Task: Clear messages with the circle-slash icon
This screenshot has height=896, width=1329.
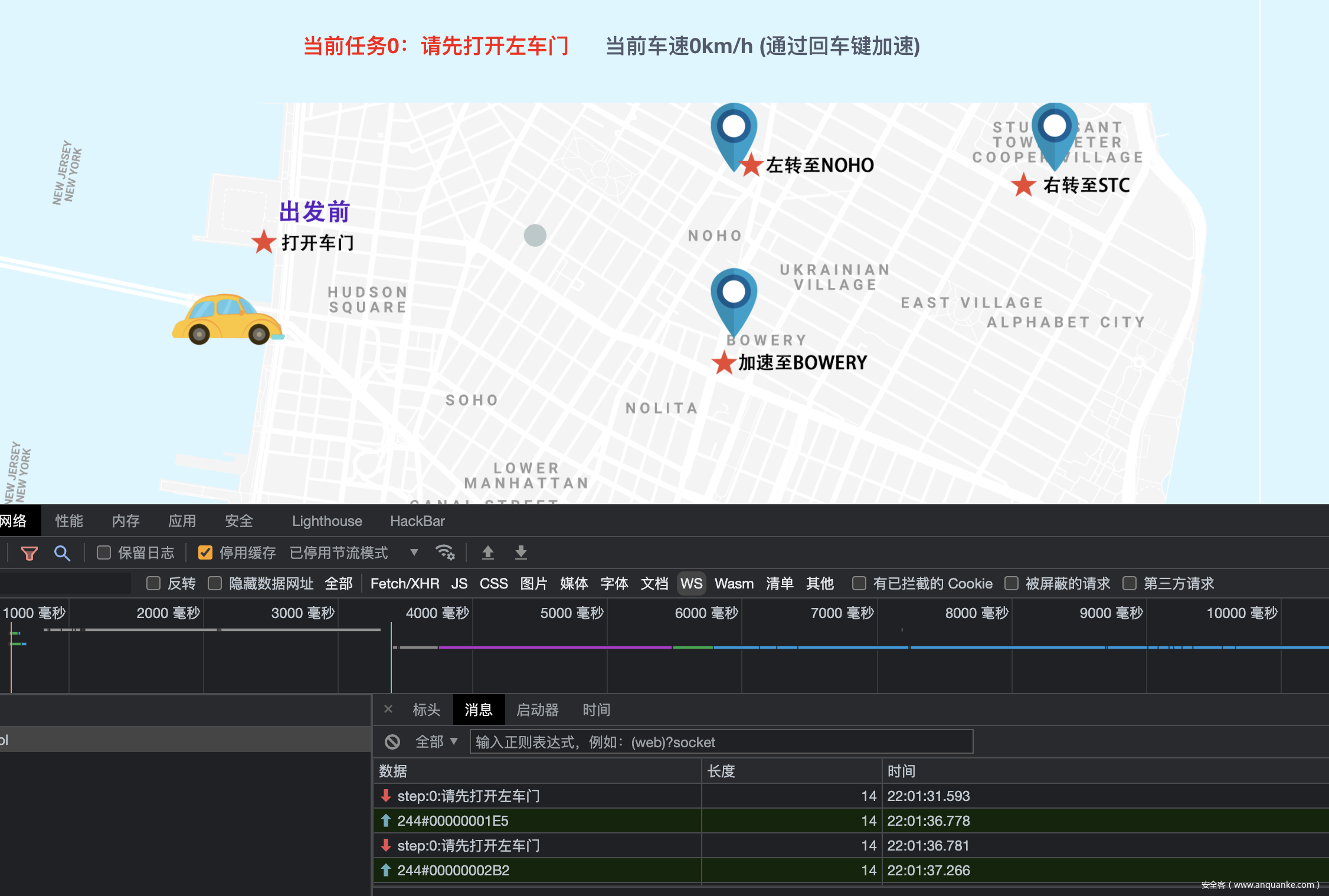Action: click(x=392, y=742)
